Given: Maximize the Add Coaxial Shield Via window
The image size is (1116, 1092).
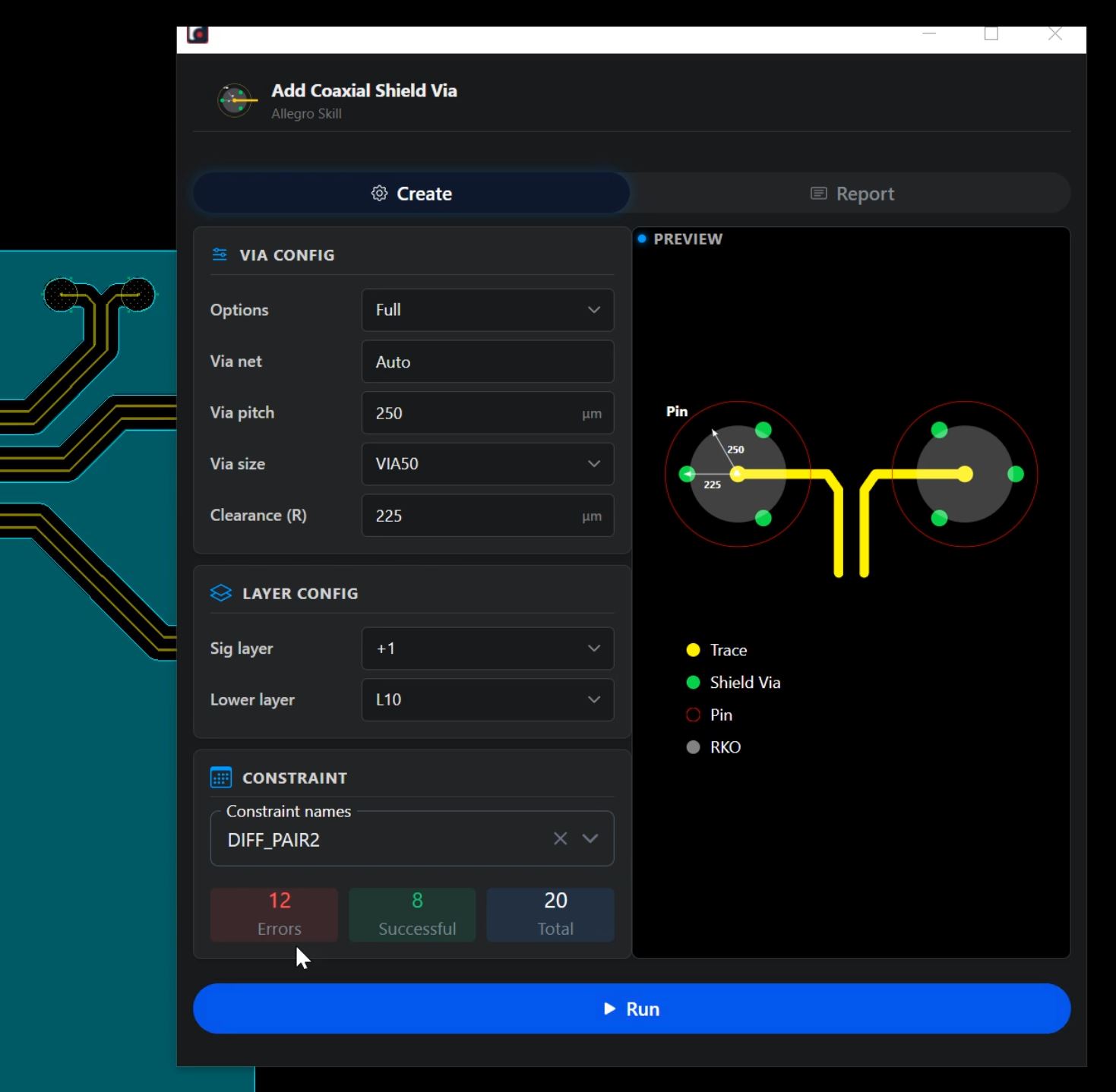Looking at the screenshot, I should coord(991,33).
